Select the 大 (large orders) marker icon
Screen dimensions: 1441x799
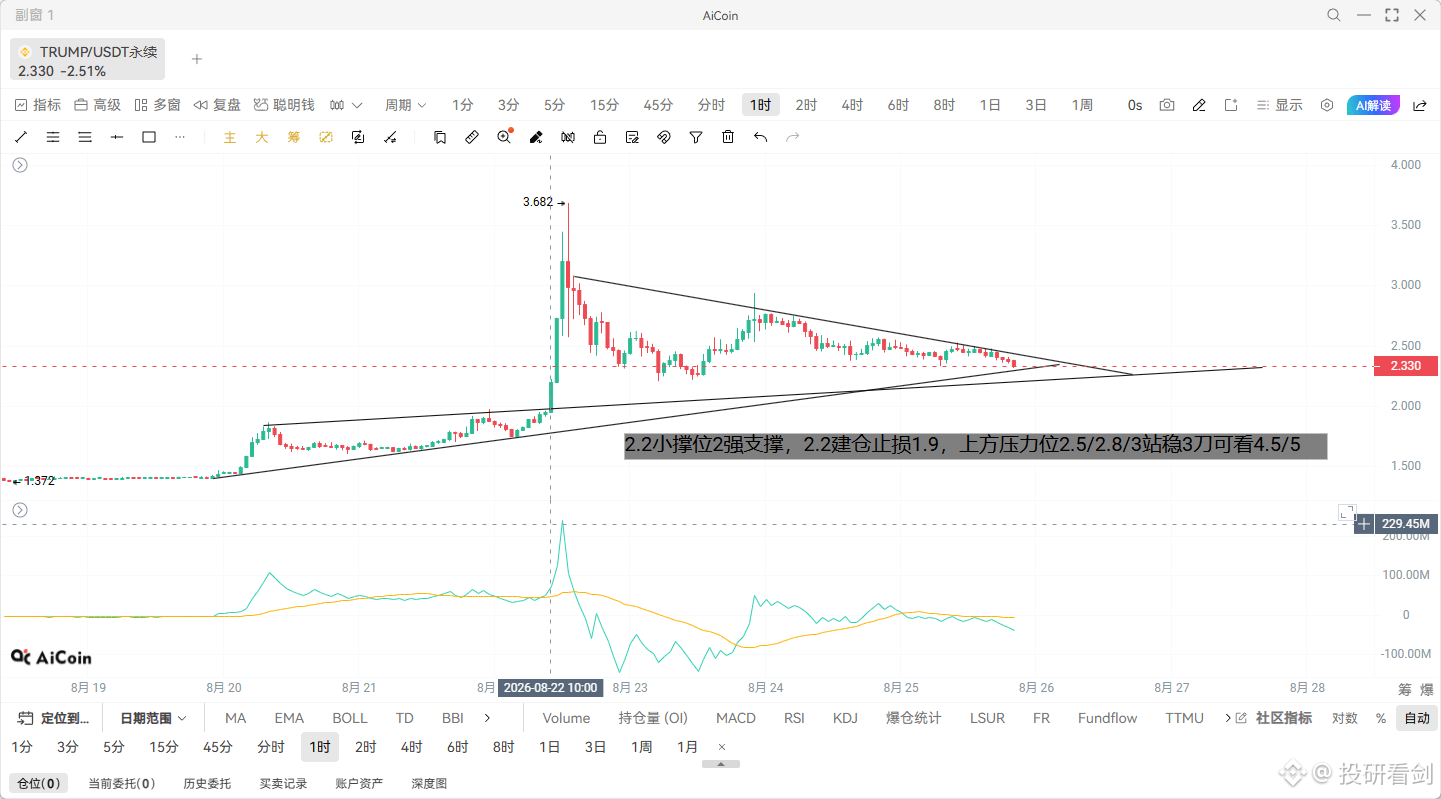(262, 137)
